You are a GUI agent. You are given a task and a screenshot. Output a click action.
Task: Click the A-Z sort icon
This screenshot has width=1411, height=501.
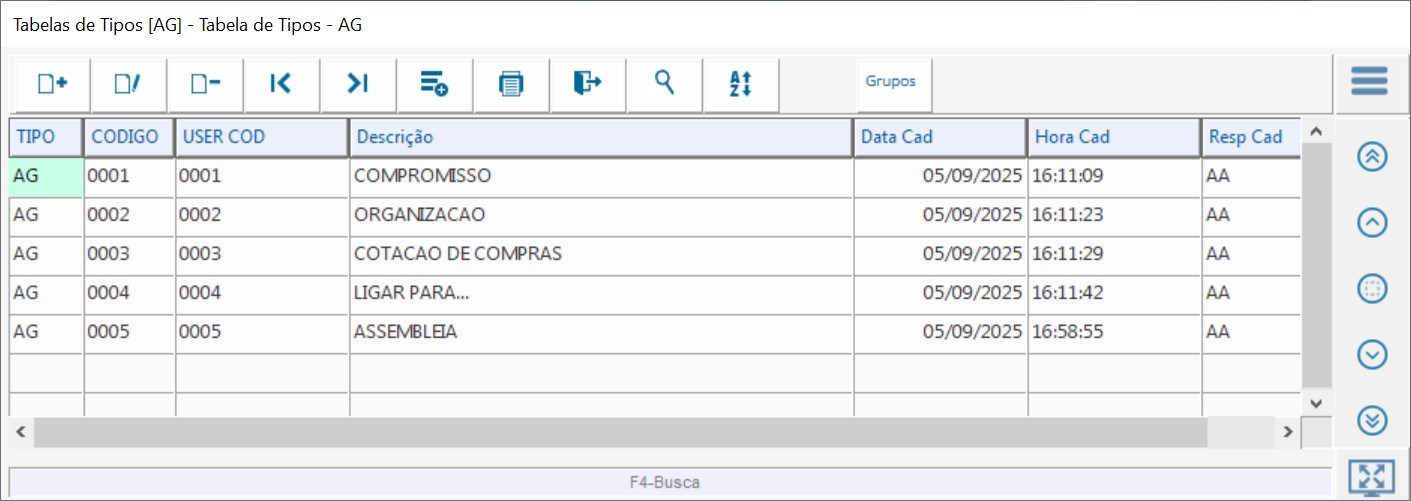[x=740, y=84]
